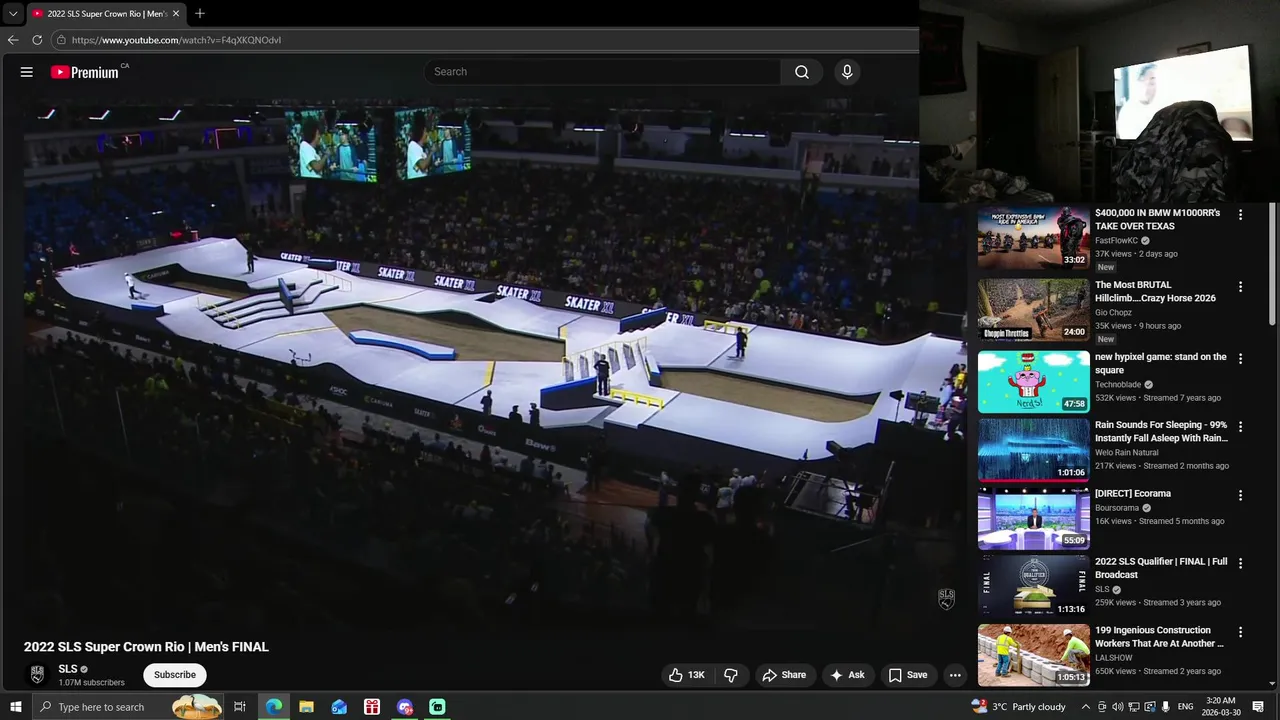Open 199 Ingenious Construction Workers thumbnail
Viewport: 1280px width, 720px height.
tap(1033, 655)
